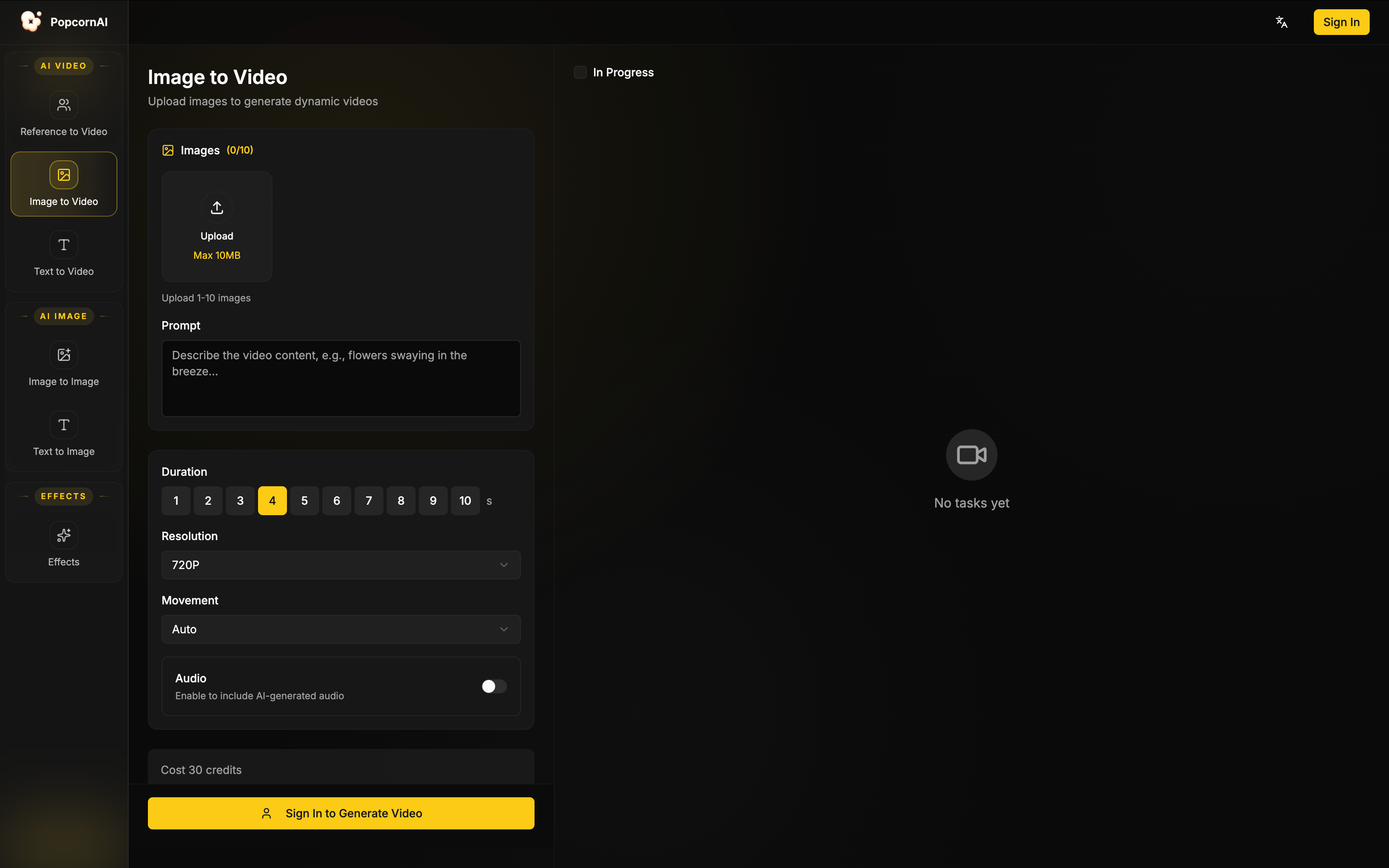
Task: Expand the Movement dropdown
Action: [x=340, y=629]
